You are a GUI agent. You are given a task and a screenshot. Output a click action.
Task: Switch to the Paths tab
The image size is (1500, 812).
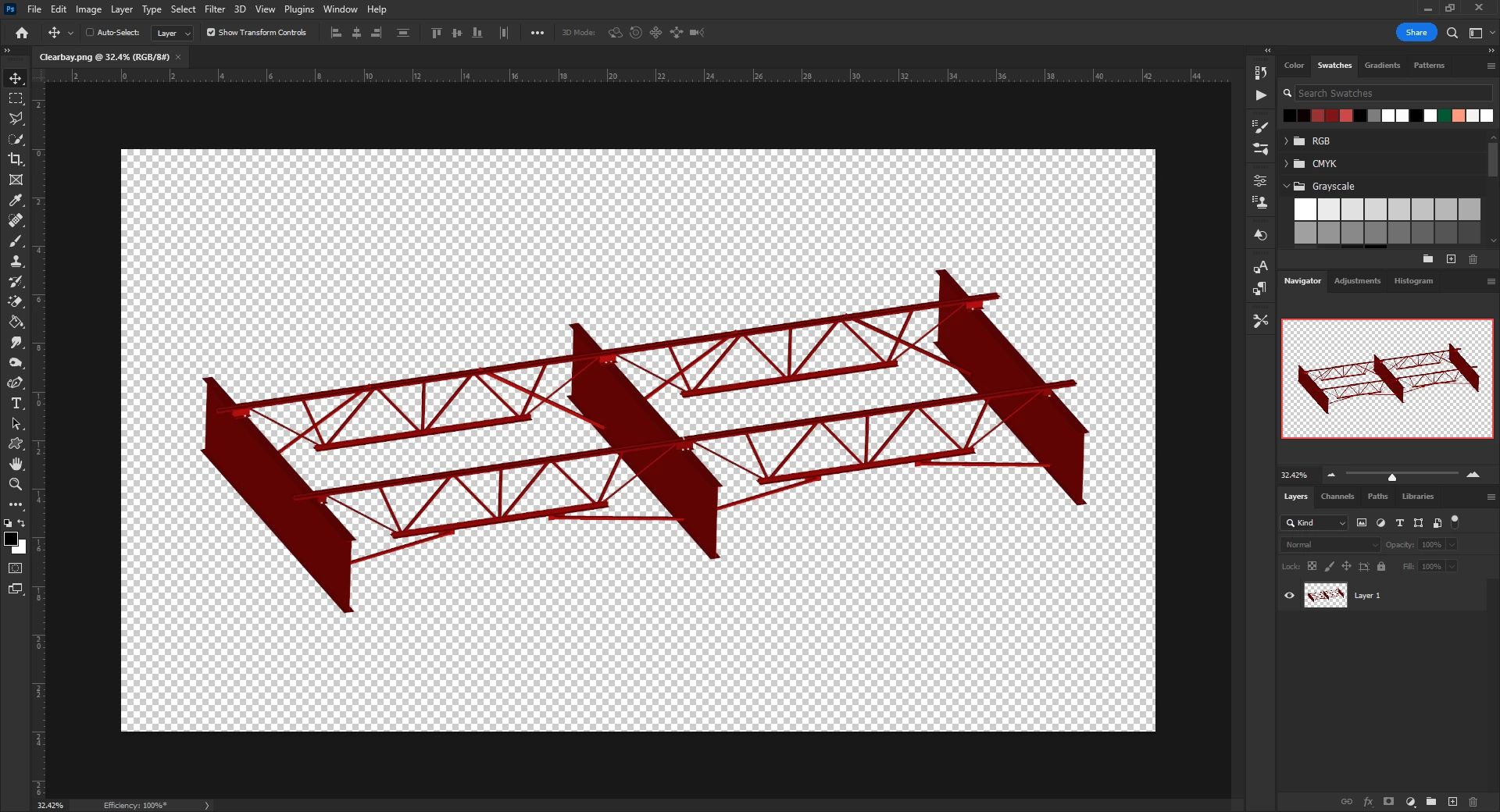[x=1377, y=497]
